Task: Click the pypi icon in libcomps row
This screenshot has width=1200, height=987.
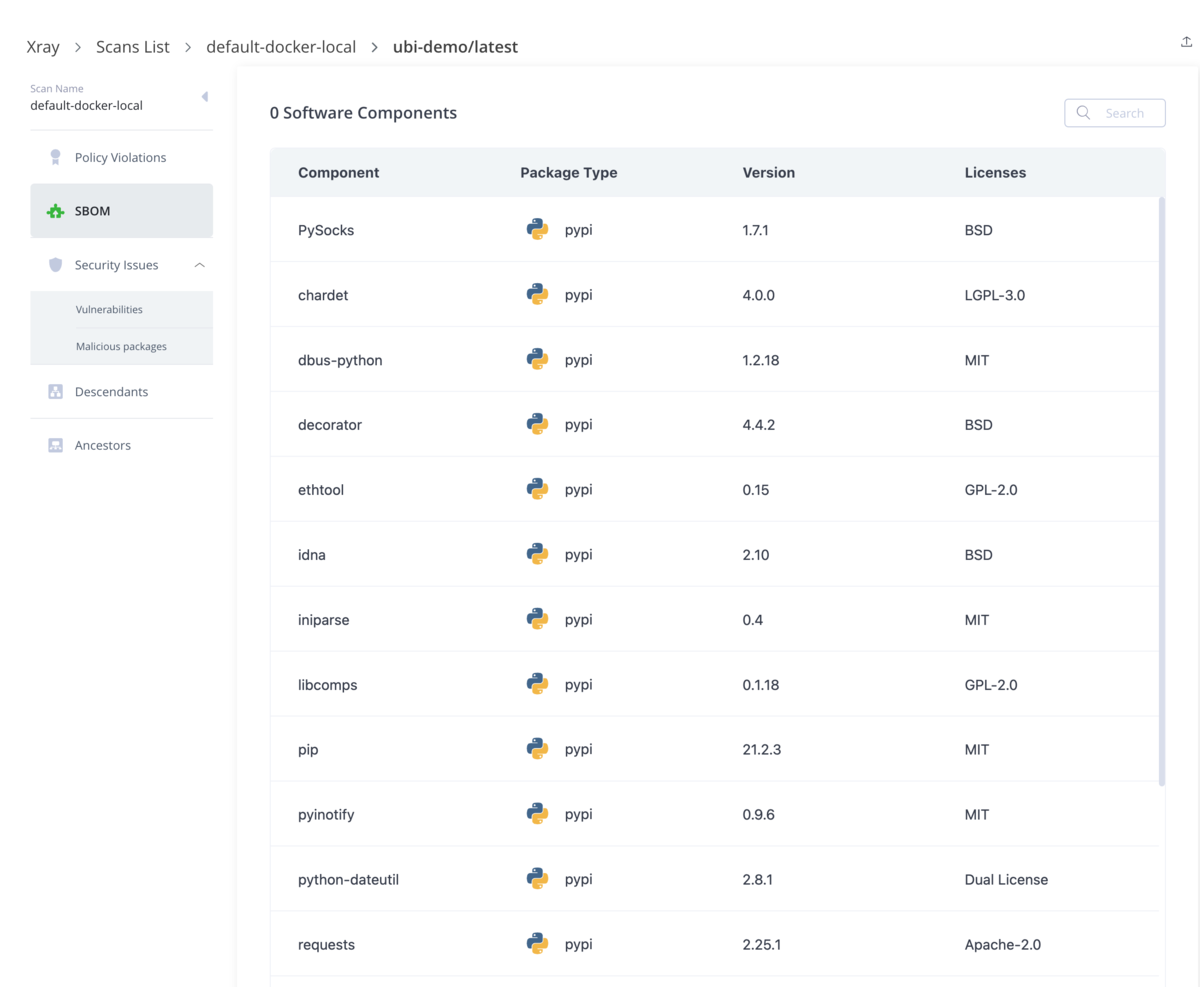Action: coord(538,685)
